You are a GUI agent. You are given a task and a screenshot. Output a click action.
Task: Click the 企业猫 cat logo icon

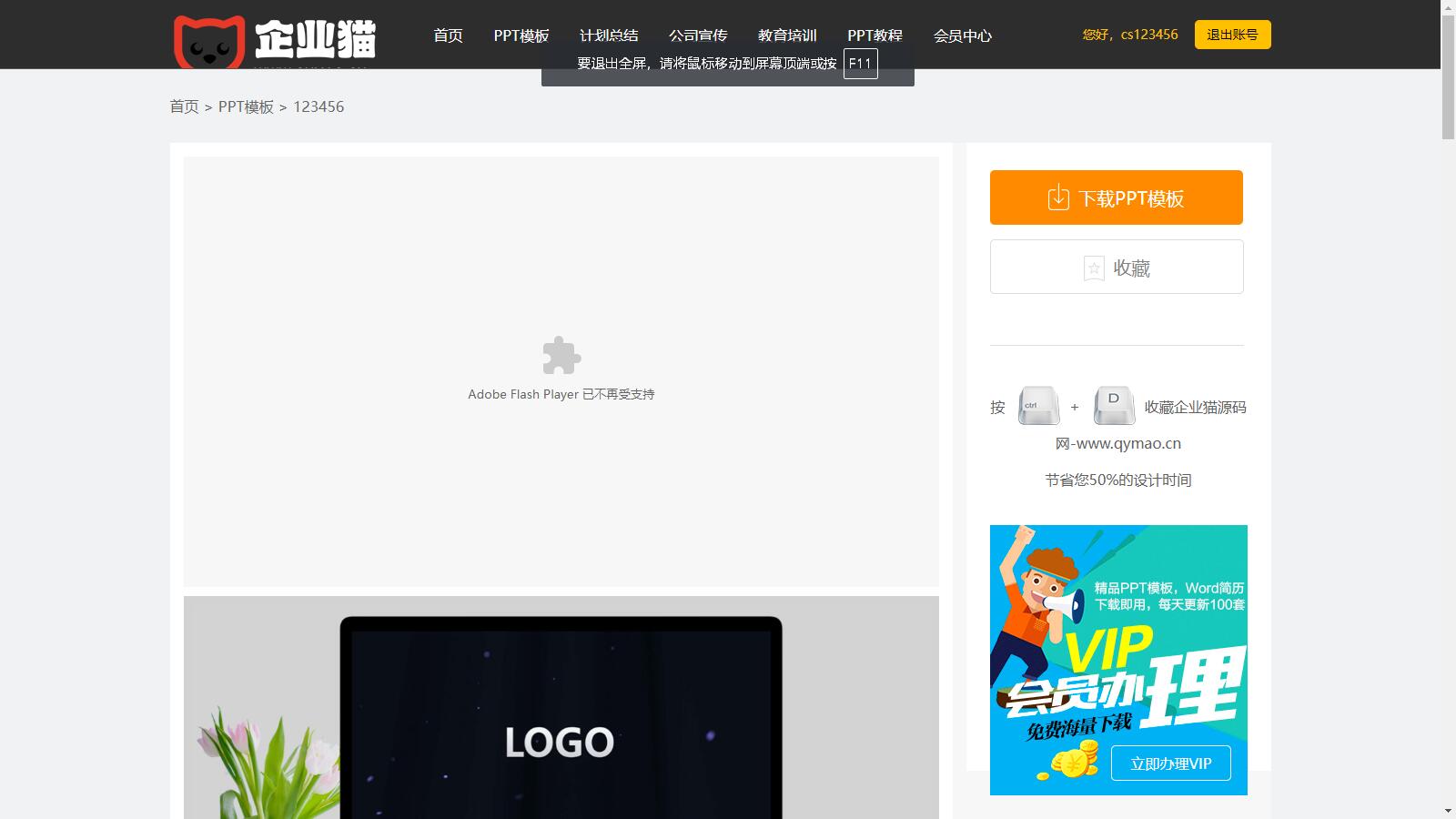pyautogui.click(x=209, y=41)
